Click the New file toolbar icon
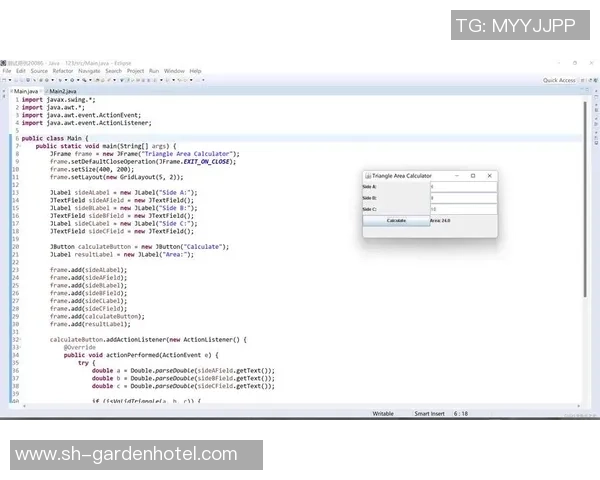The width and height of the screenshot is (600, 480). 5,80
